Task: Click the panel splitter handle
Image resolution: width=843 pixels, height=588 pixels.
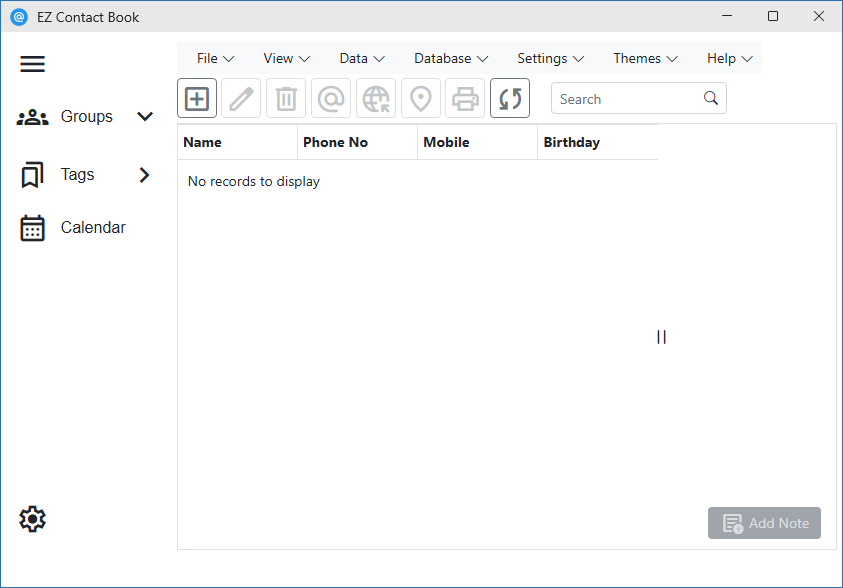Action: [661, 337]
